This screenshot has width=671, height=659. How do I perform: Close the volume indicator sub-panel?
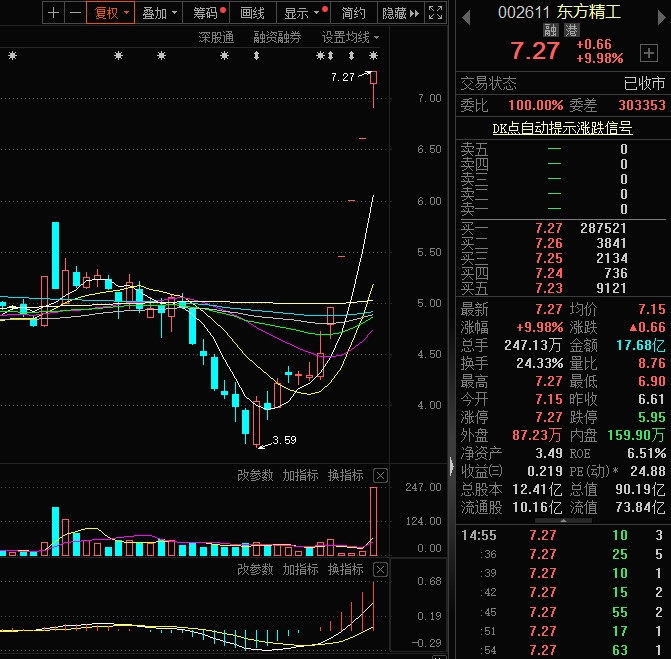pyautogui.click(x=381, y=475)
